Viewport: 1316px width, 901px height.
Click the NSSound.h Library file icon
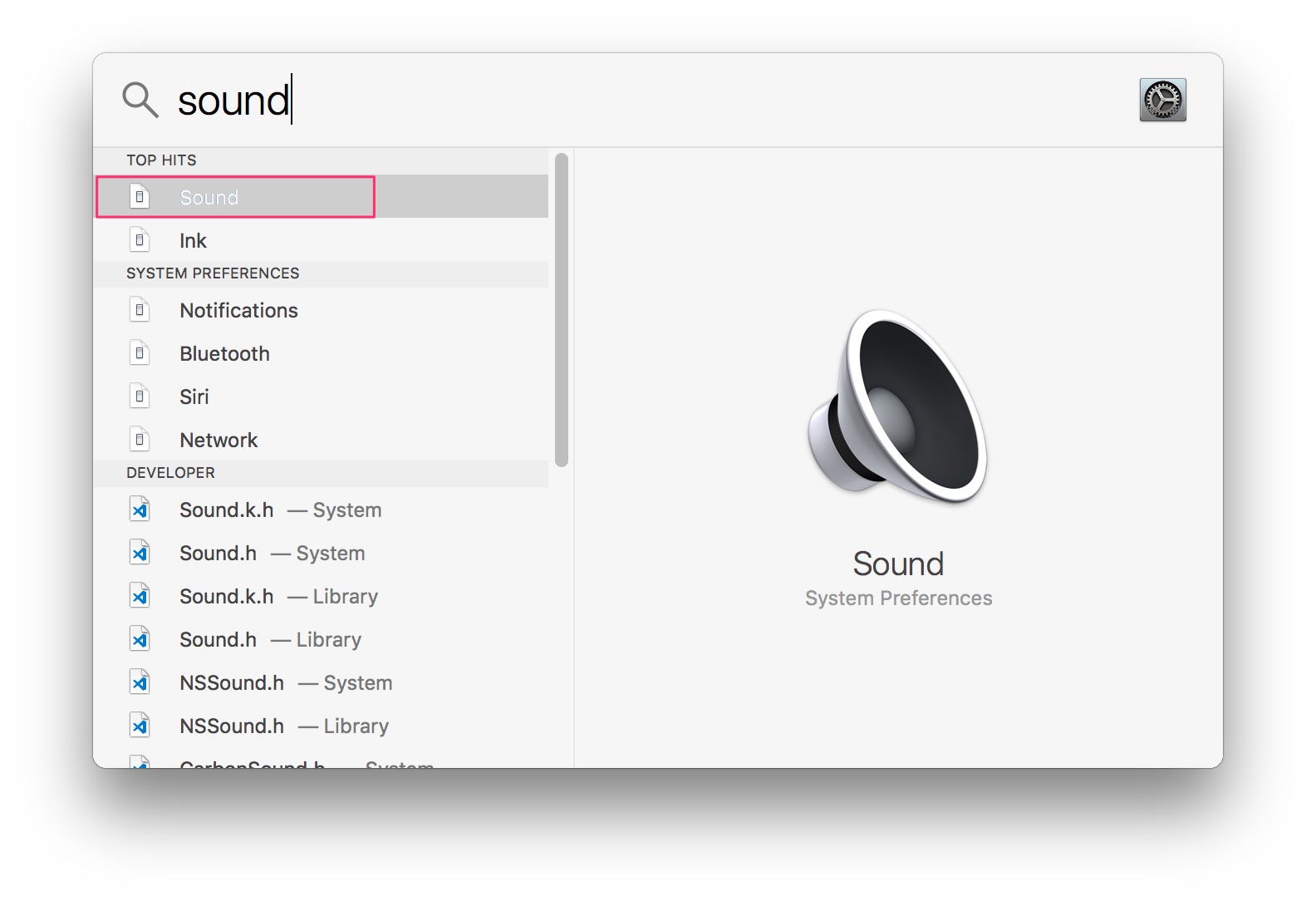(x=140, y=726)
